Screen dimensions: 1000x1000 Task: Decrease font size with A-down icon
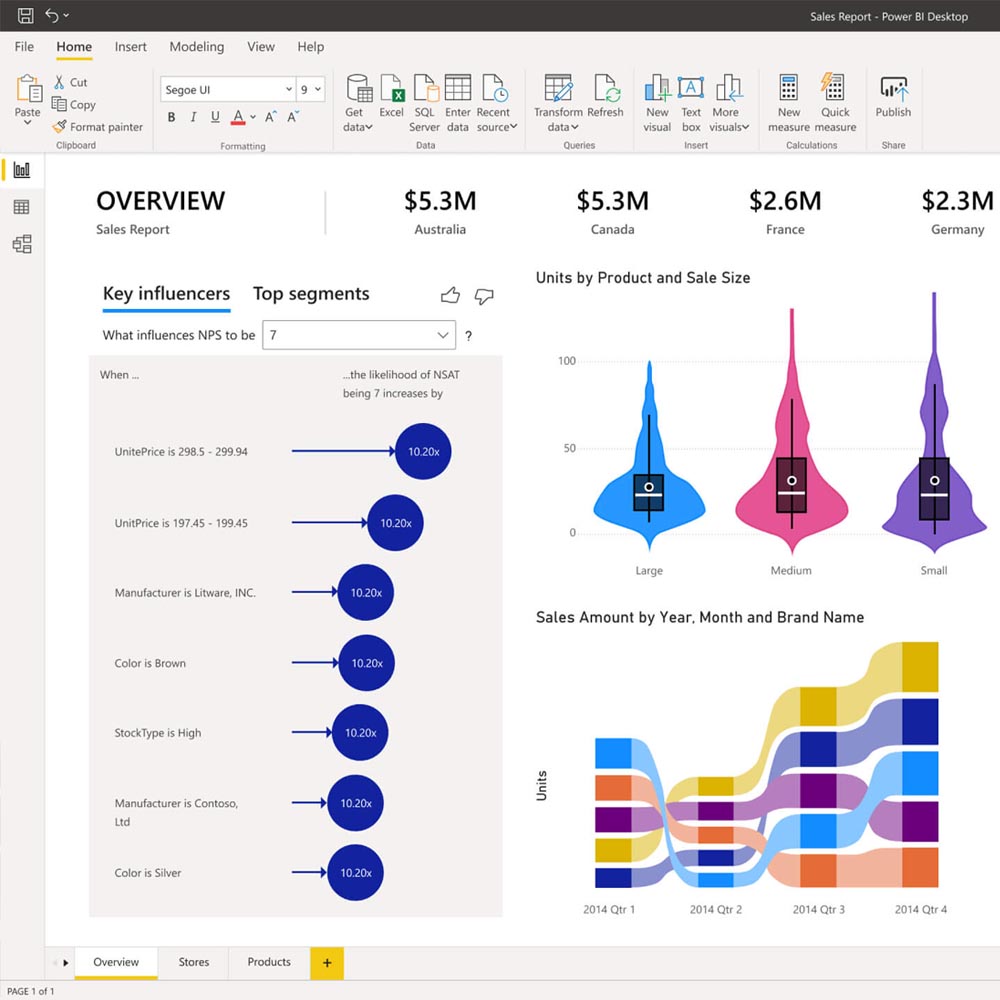coord(293,117)
